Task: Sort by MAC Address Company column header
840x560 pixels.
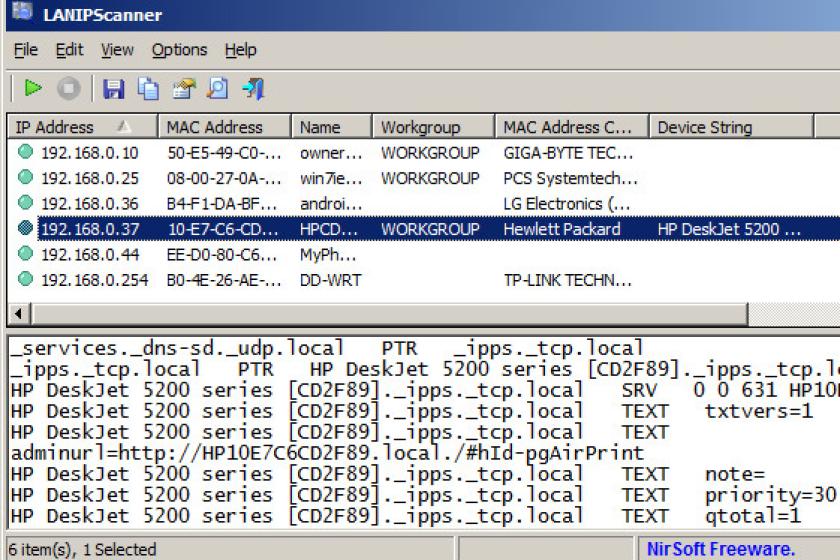Action: (572, 127)
